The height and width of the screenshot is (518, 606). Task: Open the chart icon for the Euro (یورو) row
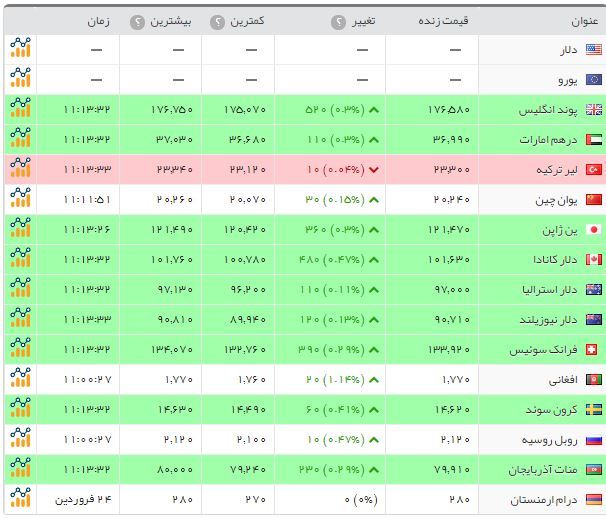tap(20, 79)
